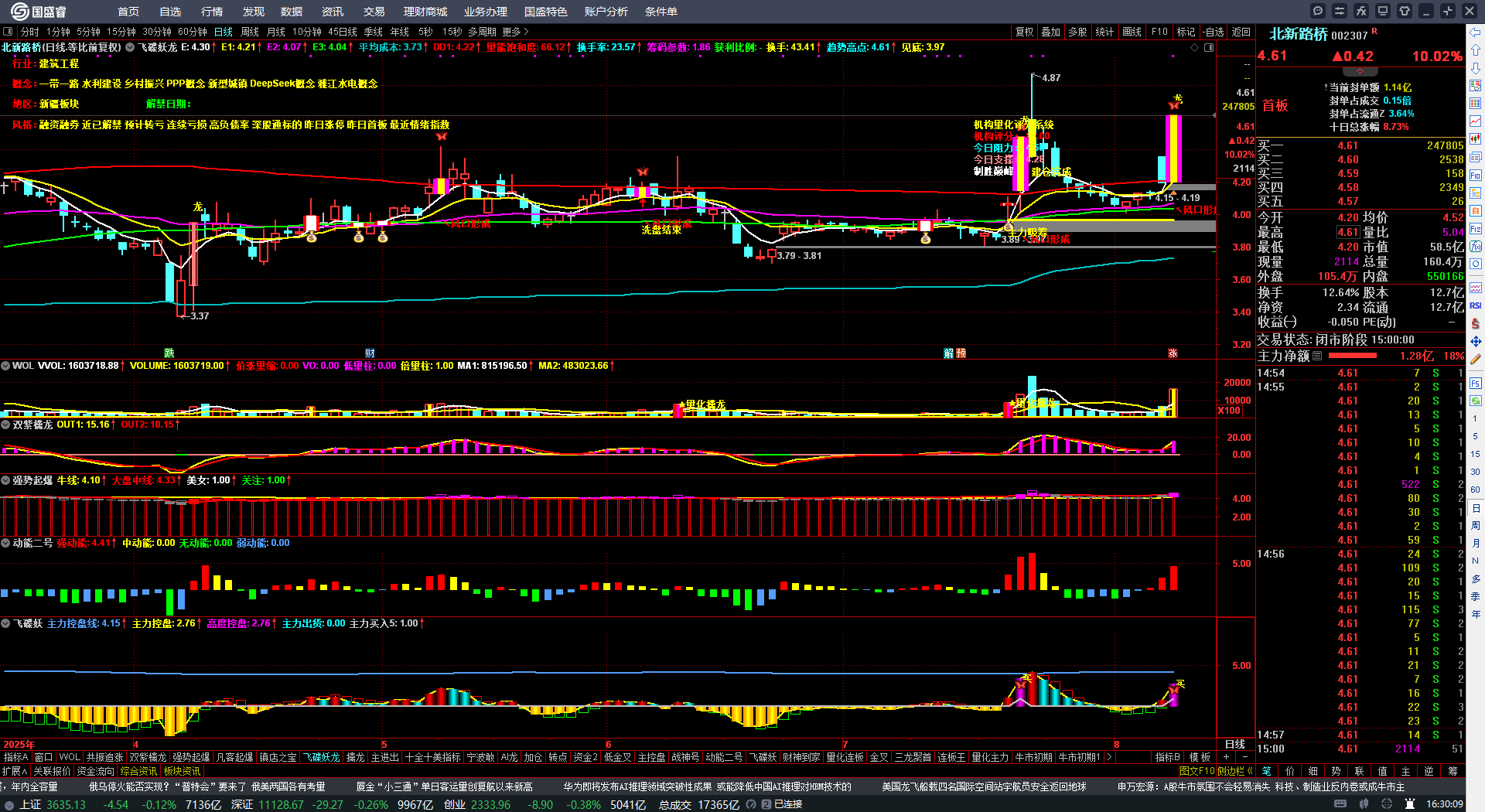Open dropdown arrow beside 双紫擒龙 indicator title

5,425
